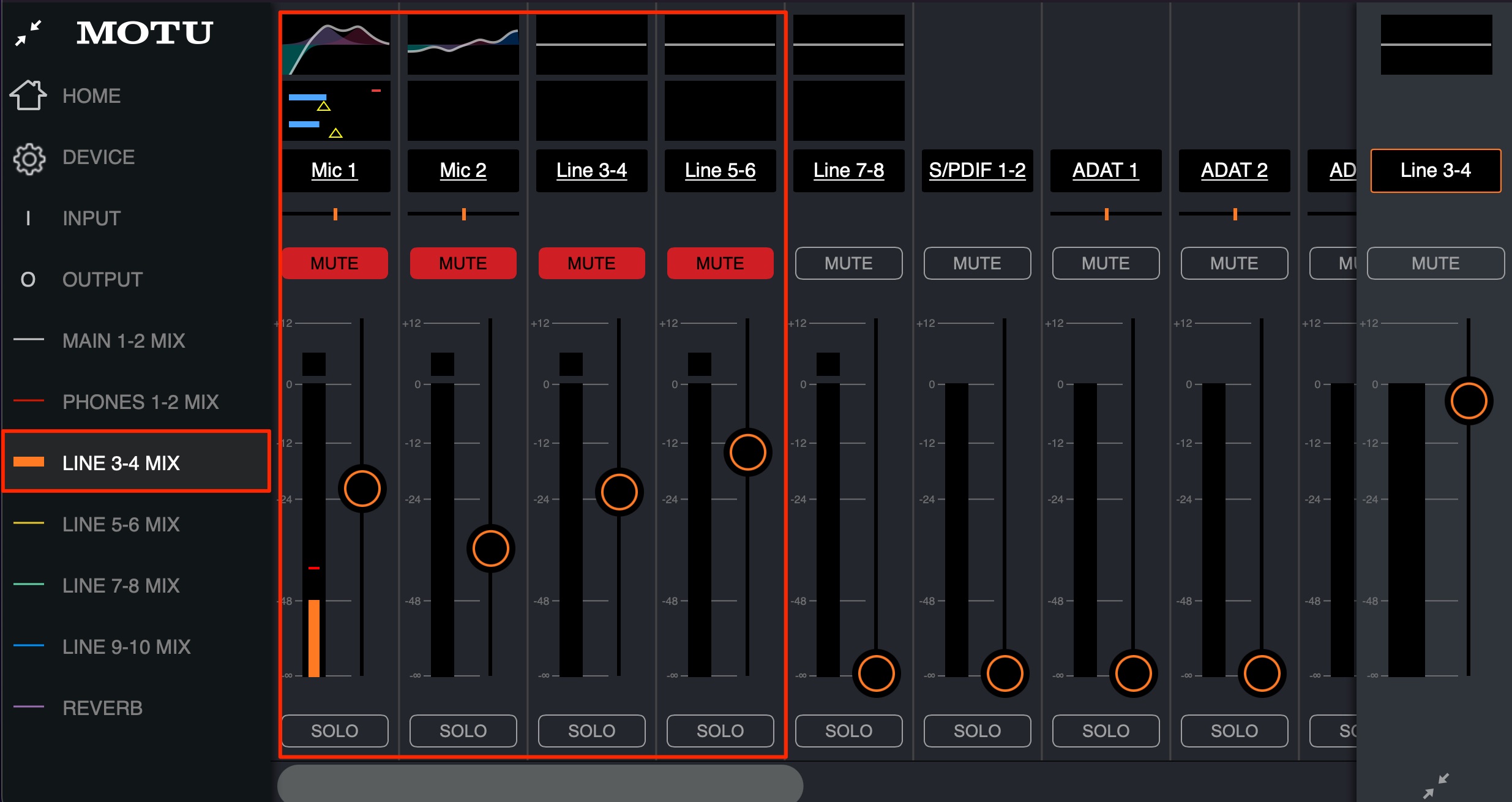Mute the S/PDIF 1-2 channel
The width and height of the screenshot is (1512, 802).
point(978,263)
